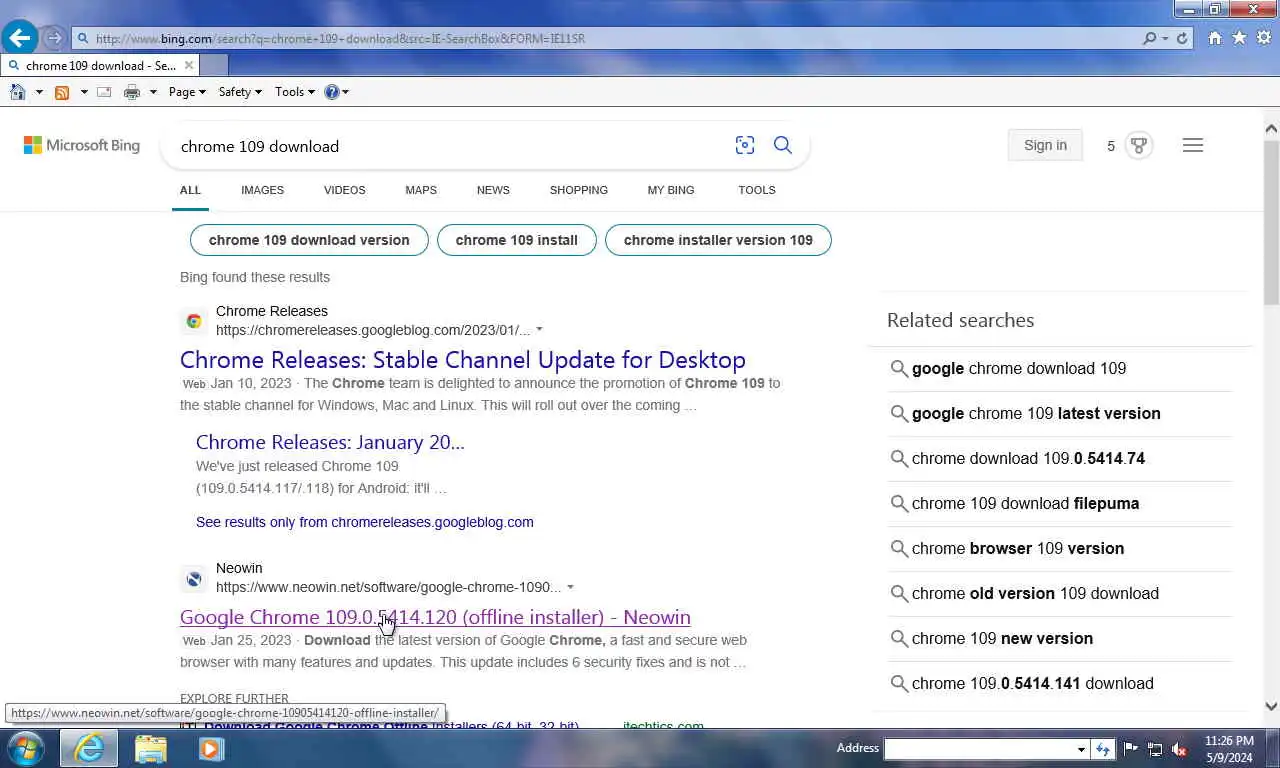
Task: Click 'chrome 109 install' suggestion chip
Action: (x=517, y=240)
